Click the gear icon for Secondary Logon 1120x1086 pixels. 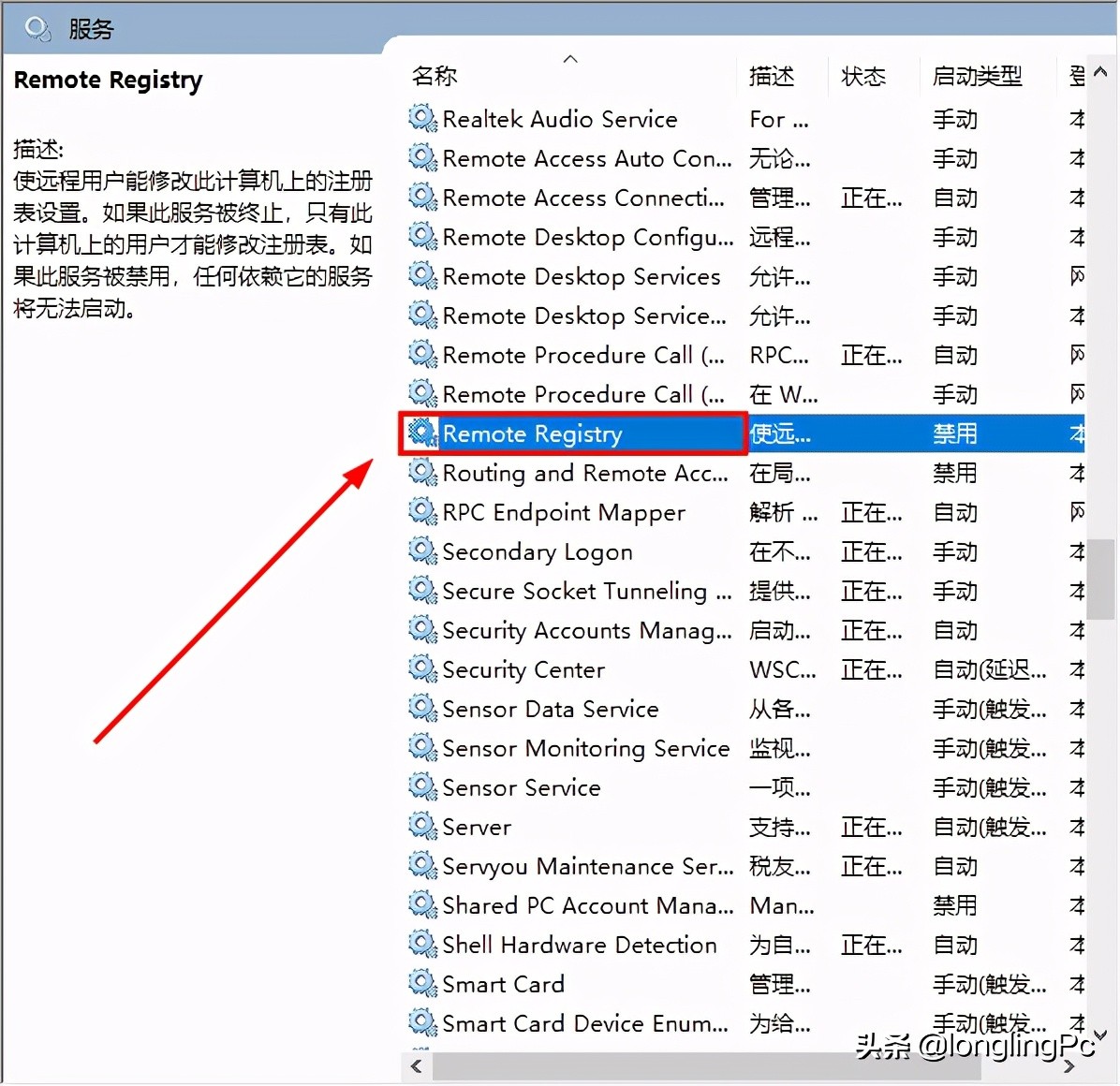422,551
